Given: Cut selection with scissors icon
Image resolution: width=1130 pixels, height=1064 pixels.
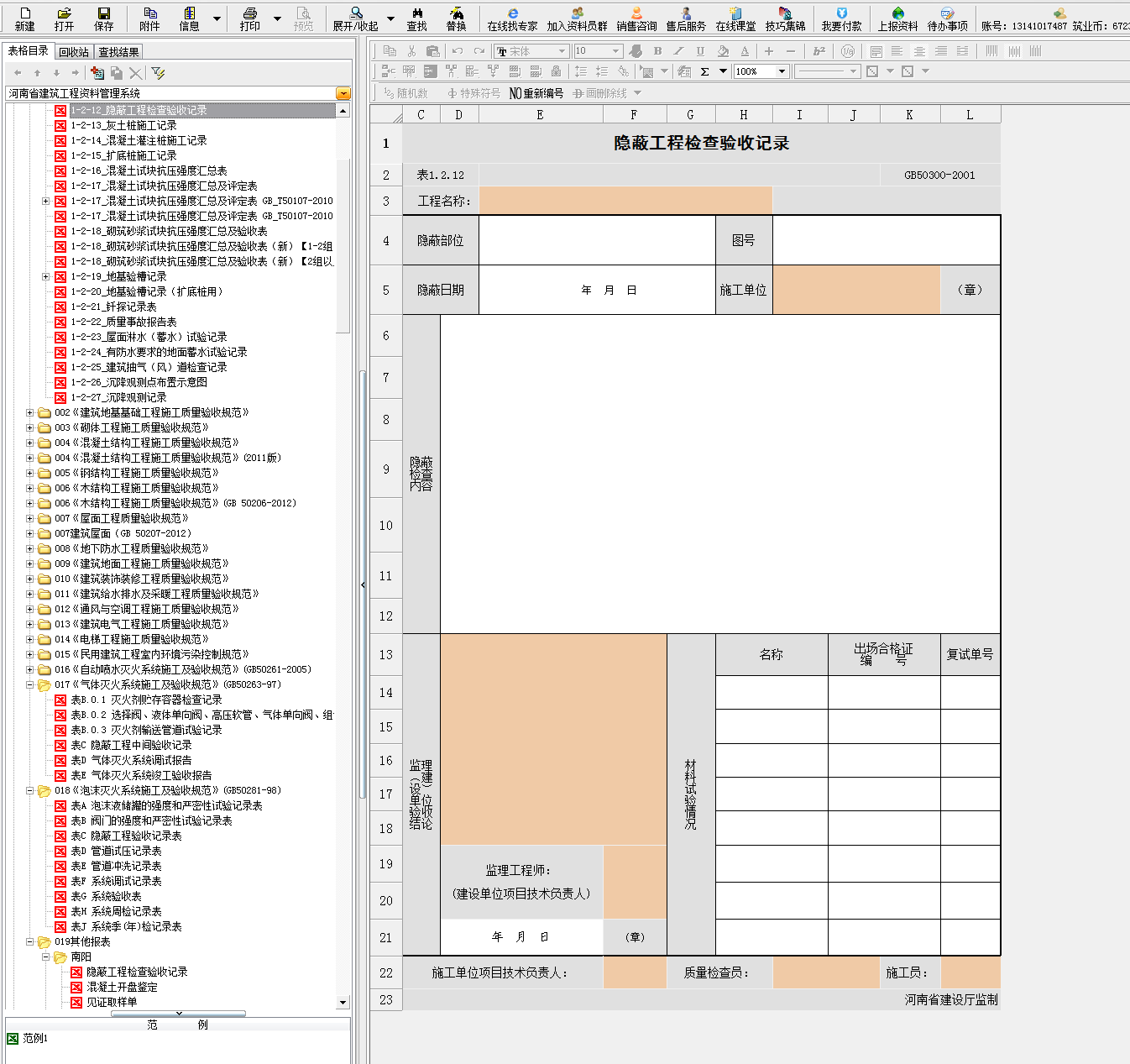Looking at the screenshot, I should (411, 51).
